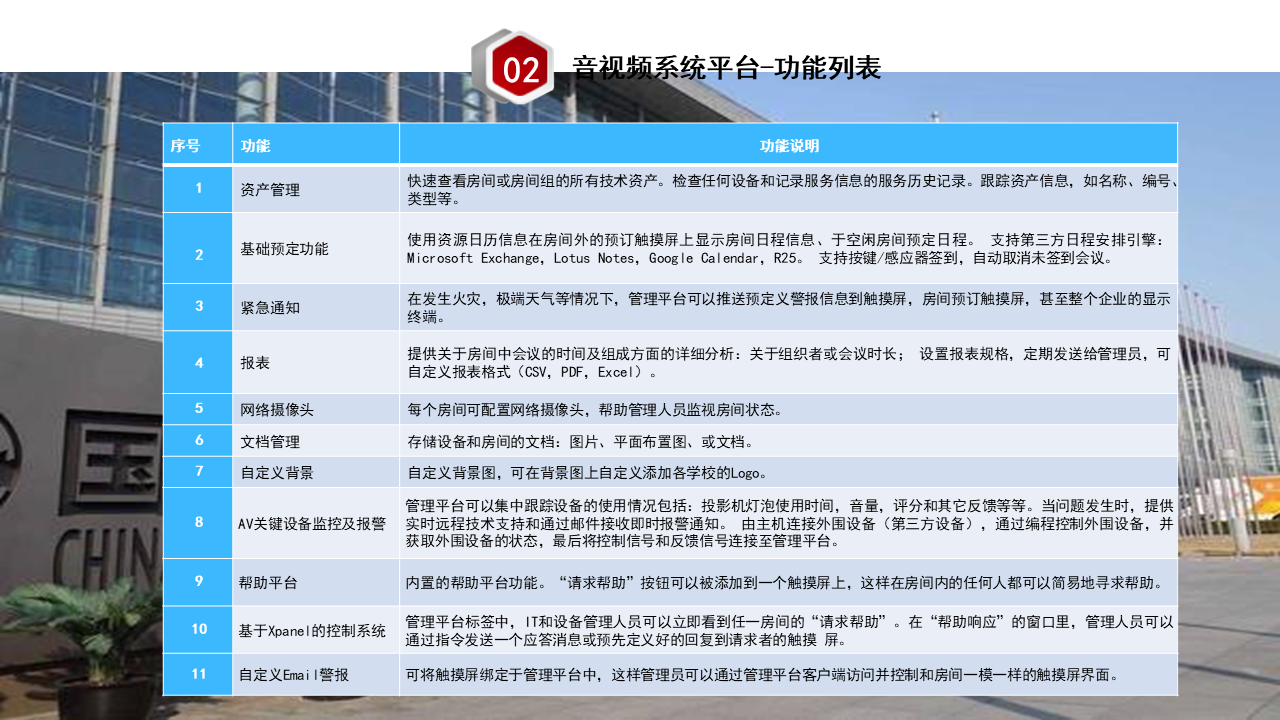Select the 资产管理 function cell
Screen dimensions: 1280x720
tap(270, 190)
